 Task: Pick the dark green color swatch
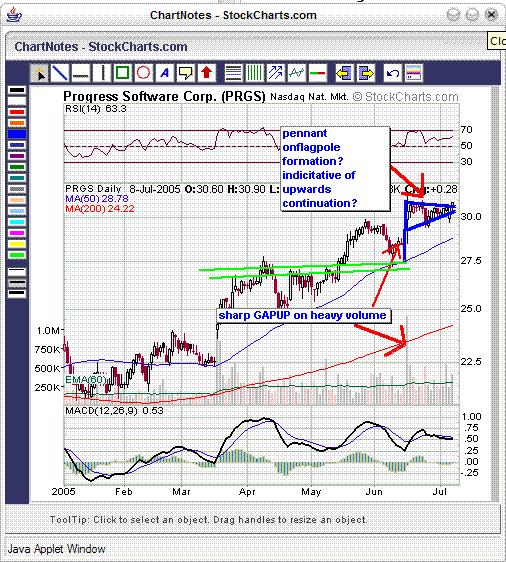pos(17,167)
